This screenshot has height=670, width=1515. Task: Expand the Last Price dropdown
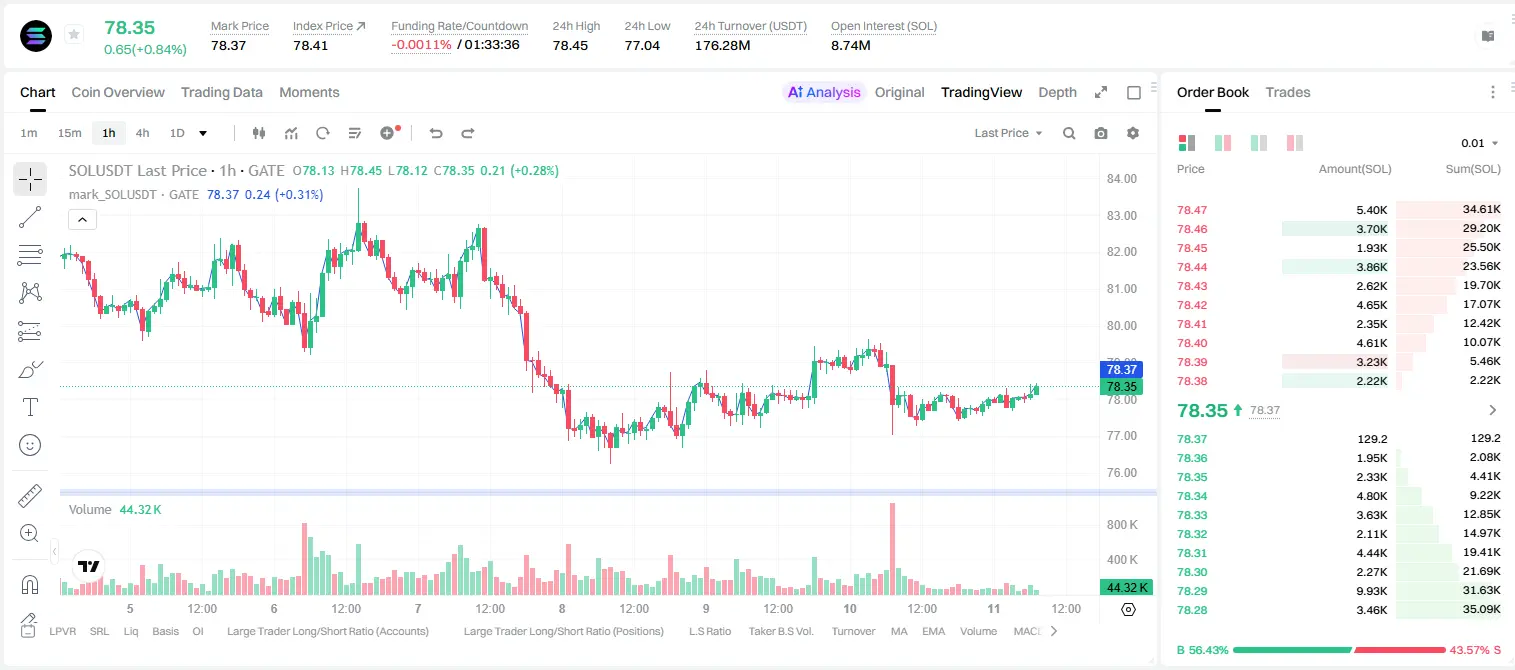tap(1009, 133)
